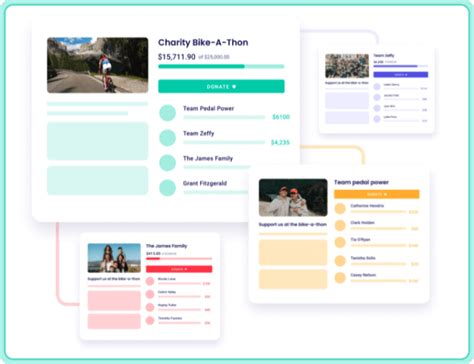This screenshot has height=364, width=474.
Task: Click the purple donate button on small Team Zeffy card
Action: [400, 75]
